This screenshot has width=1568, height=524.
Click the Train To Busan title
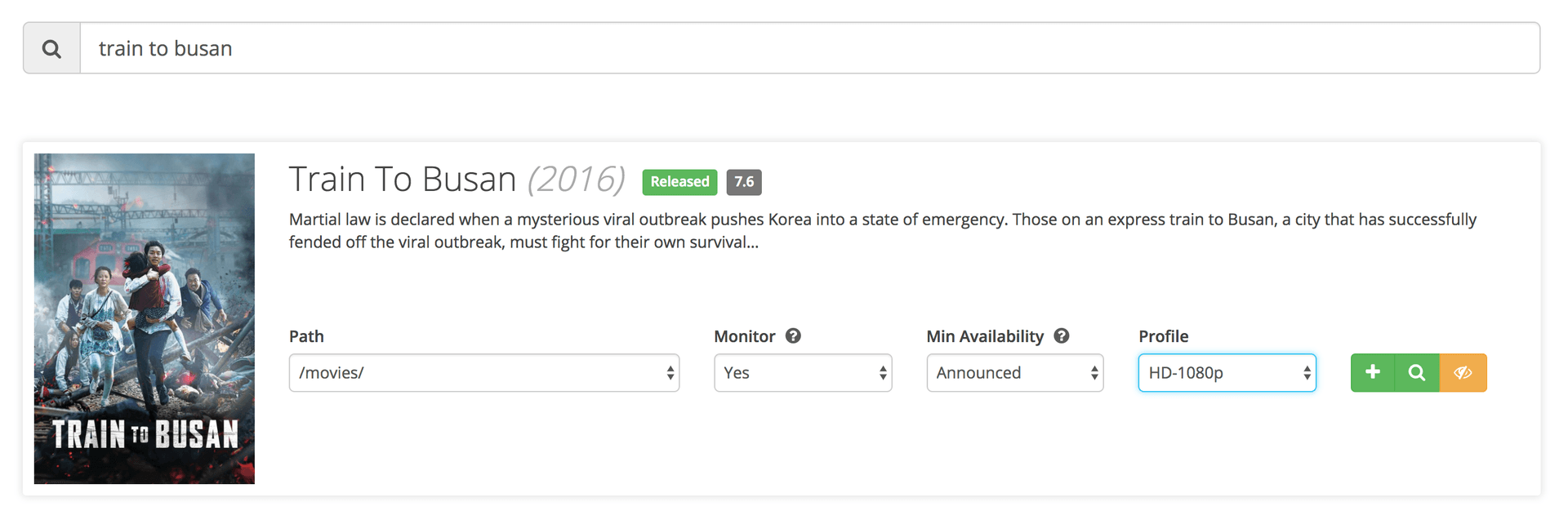(x=402, y=180)
